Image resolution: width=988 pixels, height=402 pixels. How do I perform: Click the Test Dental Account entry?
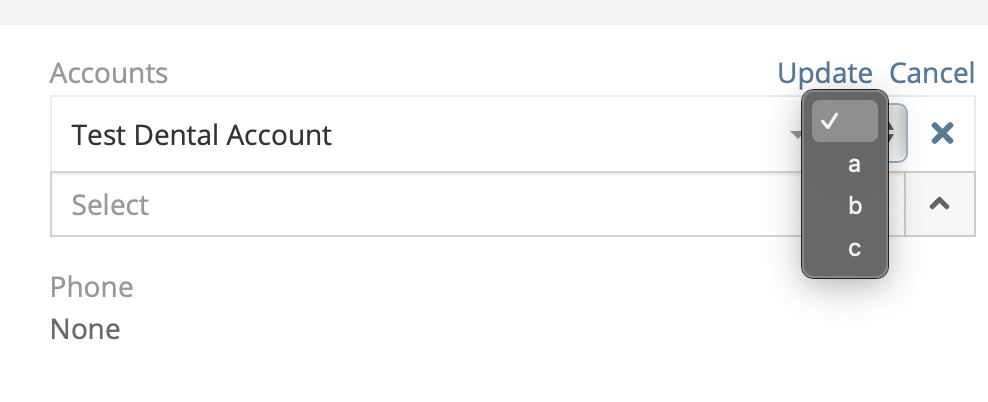tap(202, 135)
